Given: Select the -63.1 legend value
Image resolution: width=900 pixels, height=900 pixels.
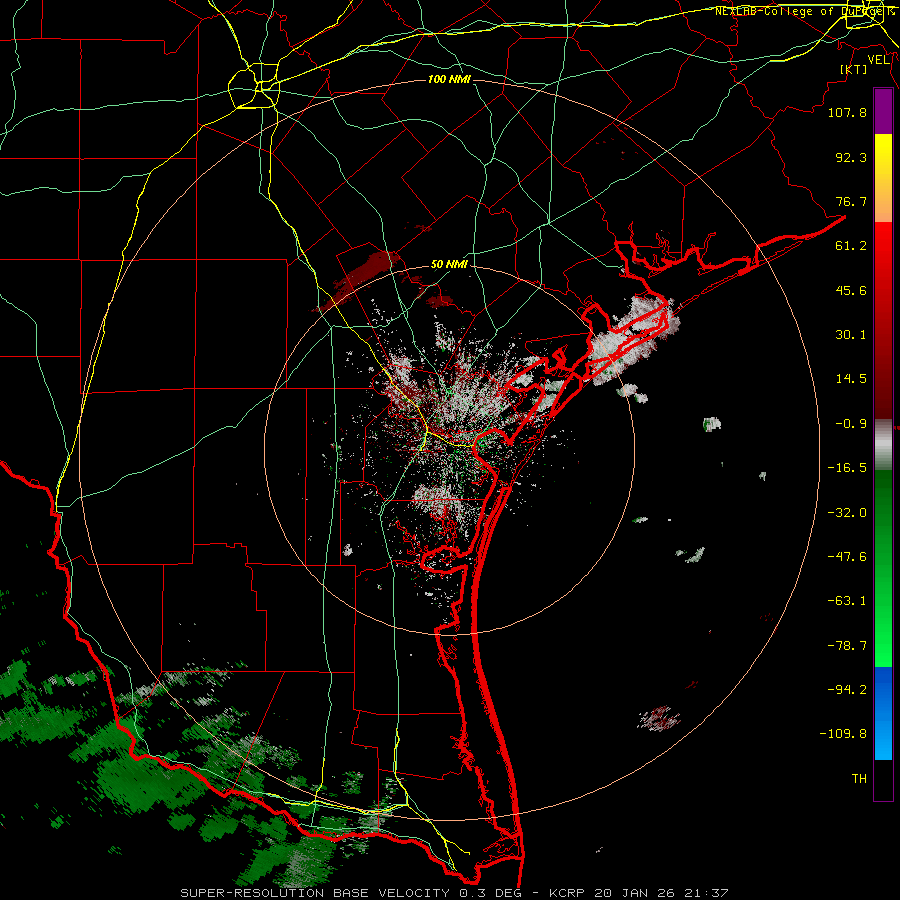Looking at the screenshot, I should (847, 600).
